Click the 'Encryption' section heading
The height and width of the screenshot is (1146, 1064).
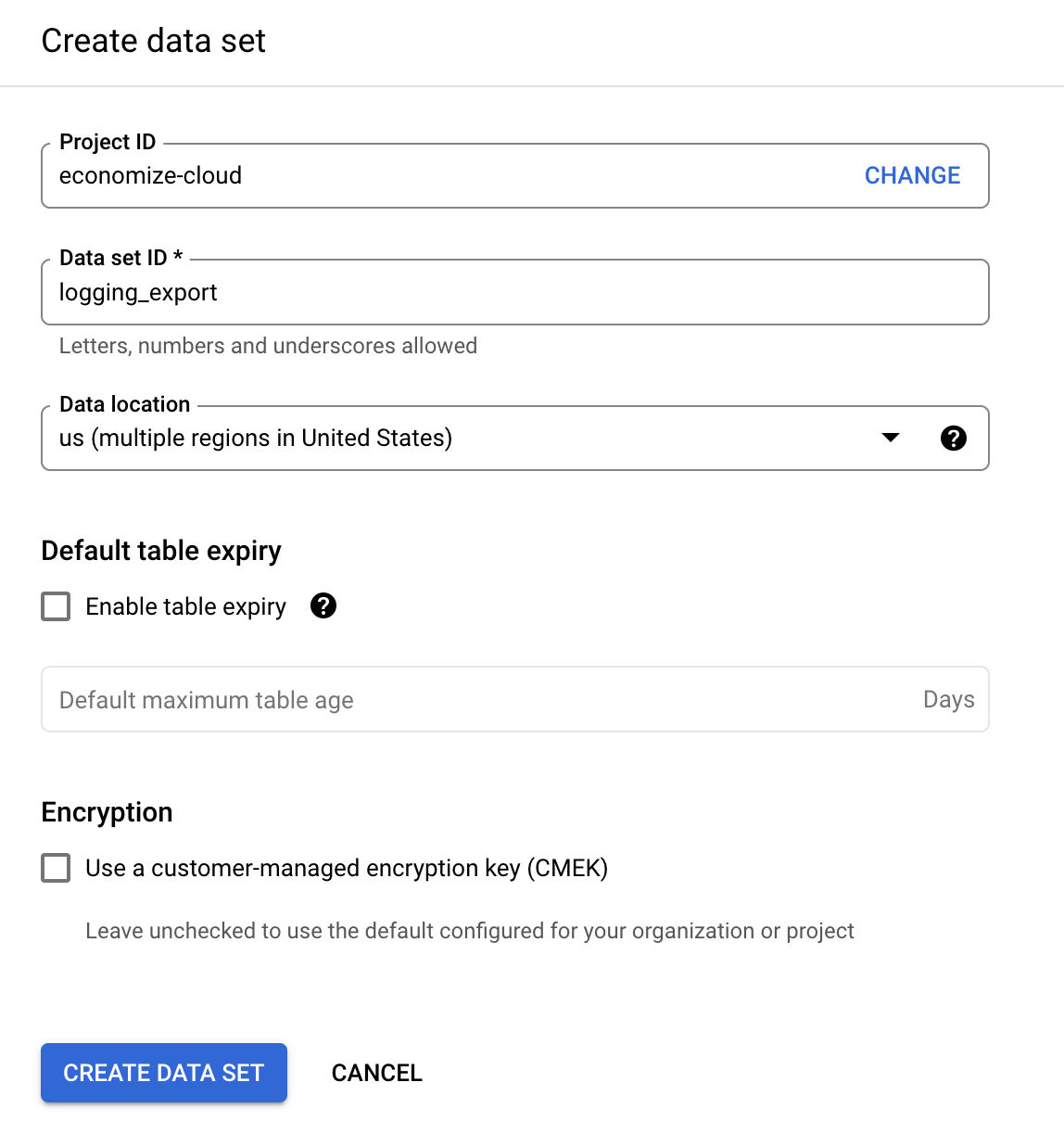pos(108,812)
